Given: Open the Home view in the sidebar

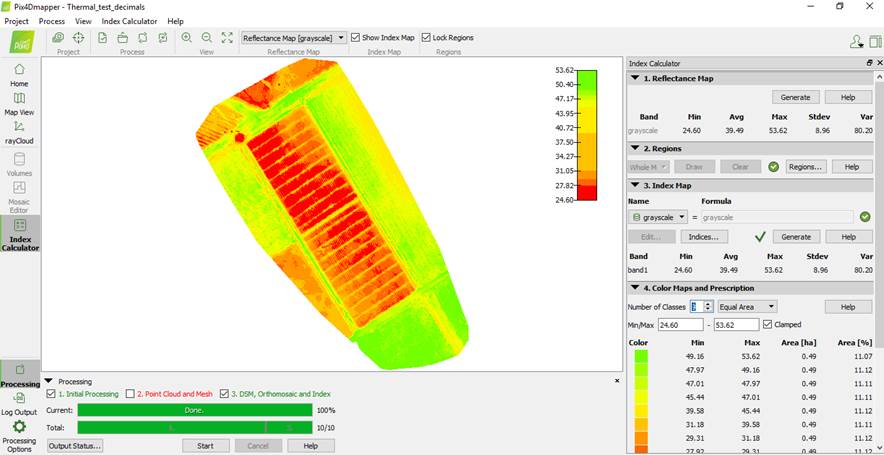Looking at the screenshot, I should tap(19, 75).
